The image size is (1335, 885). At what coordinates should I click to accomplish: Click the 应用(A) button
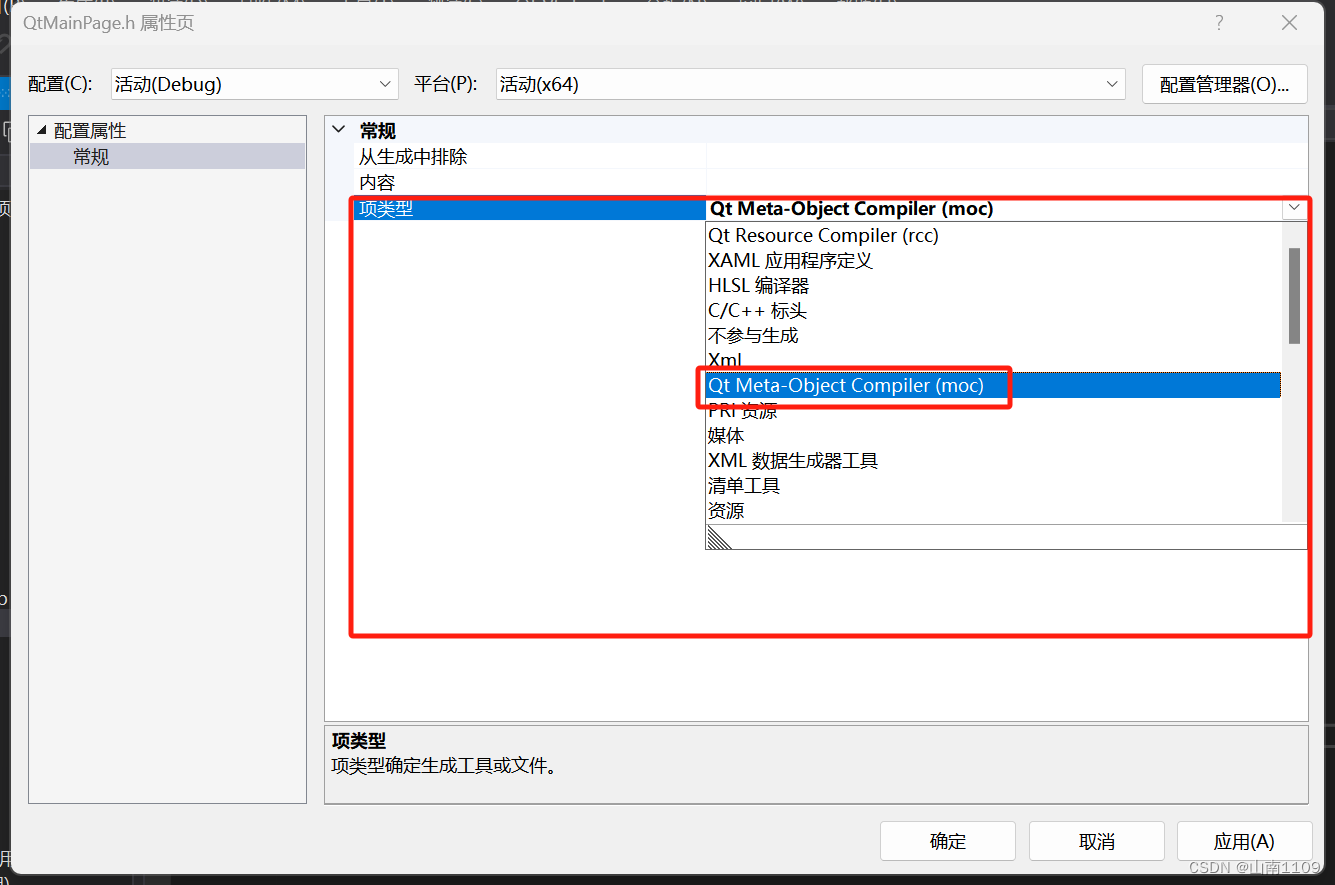coord(1245,841)
